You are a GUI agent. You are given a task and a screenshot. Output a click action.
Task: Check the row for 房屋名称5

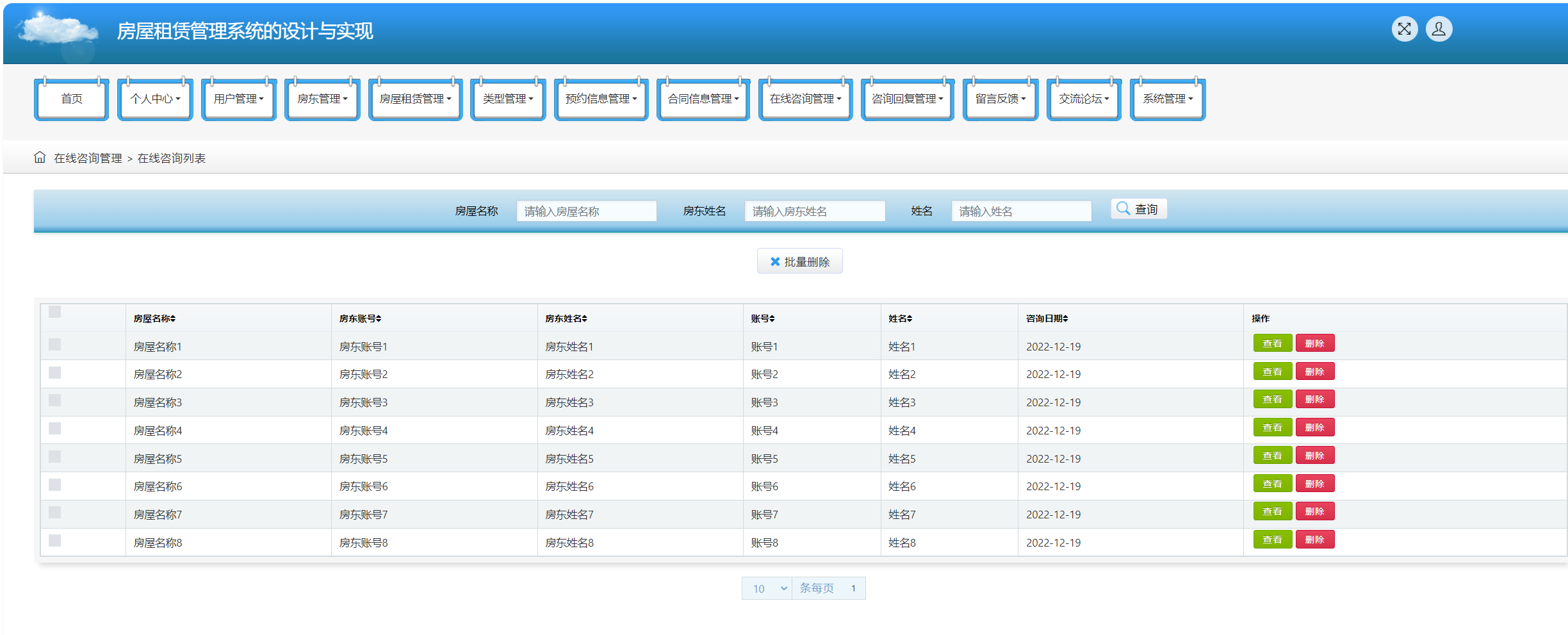(55, 457)
